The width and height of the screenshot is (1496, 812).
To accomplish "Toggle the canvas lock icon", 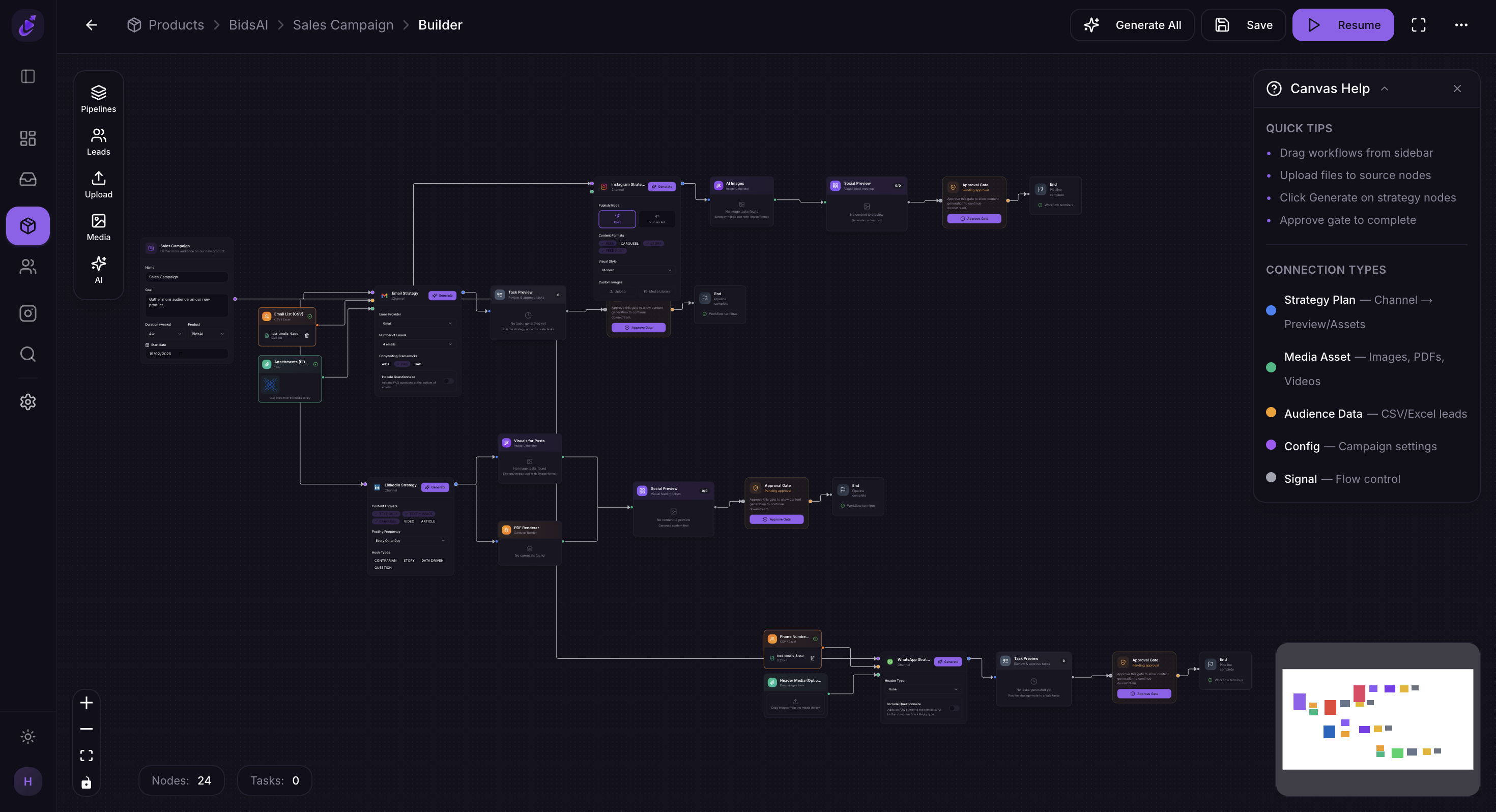I will click(x=87, y=782).
